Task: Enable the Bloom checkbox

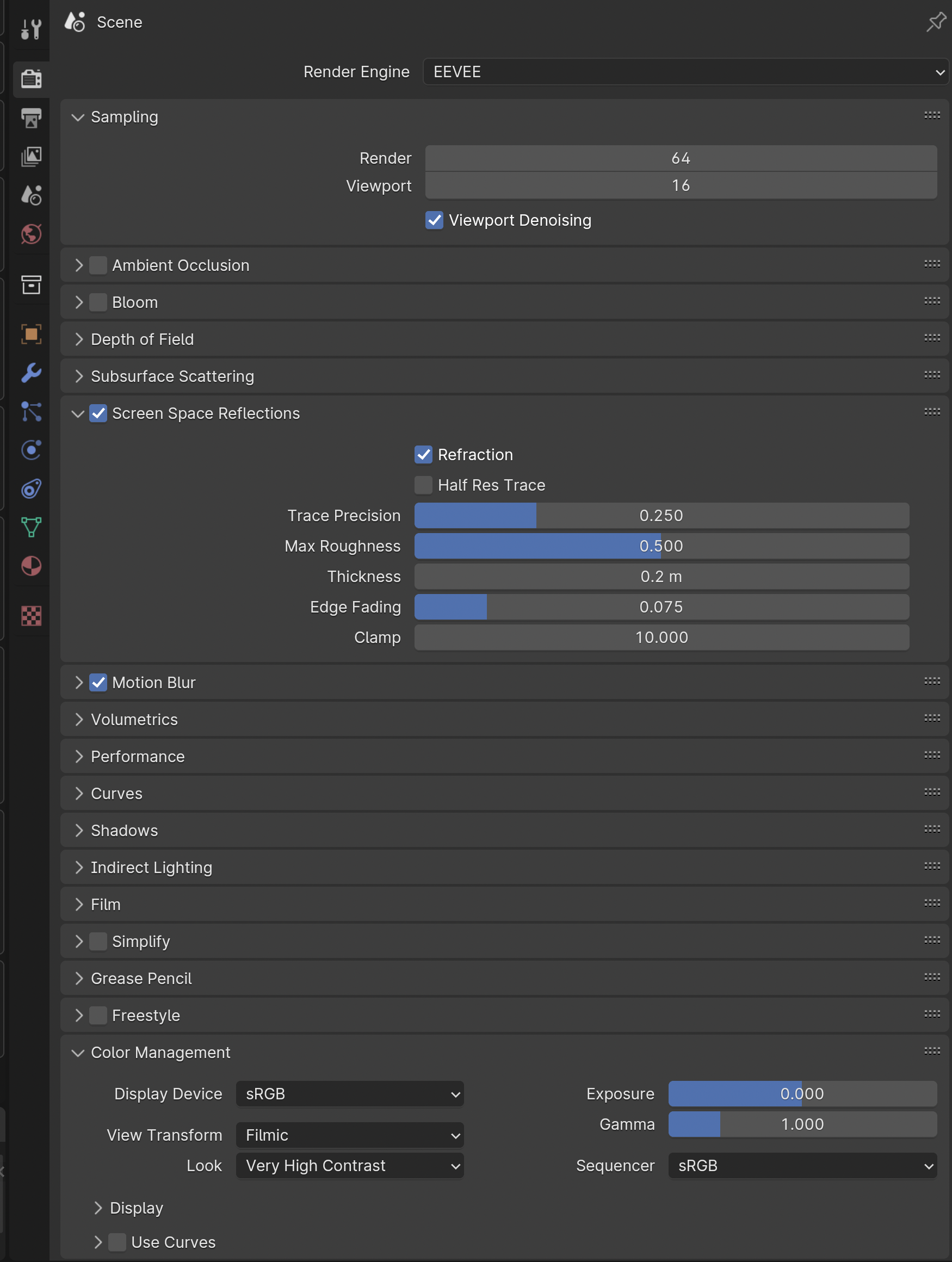Action: 98,302
